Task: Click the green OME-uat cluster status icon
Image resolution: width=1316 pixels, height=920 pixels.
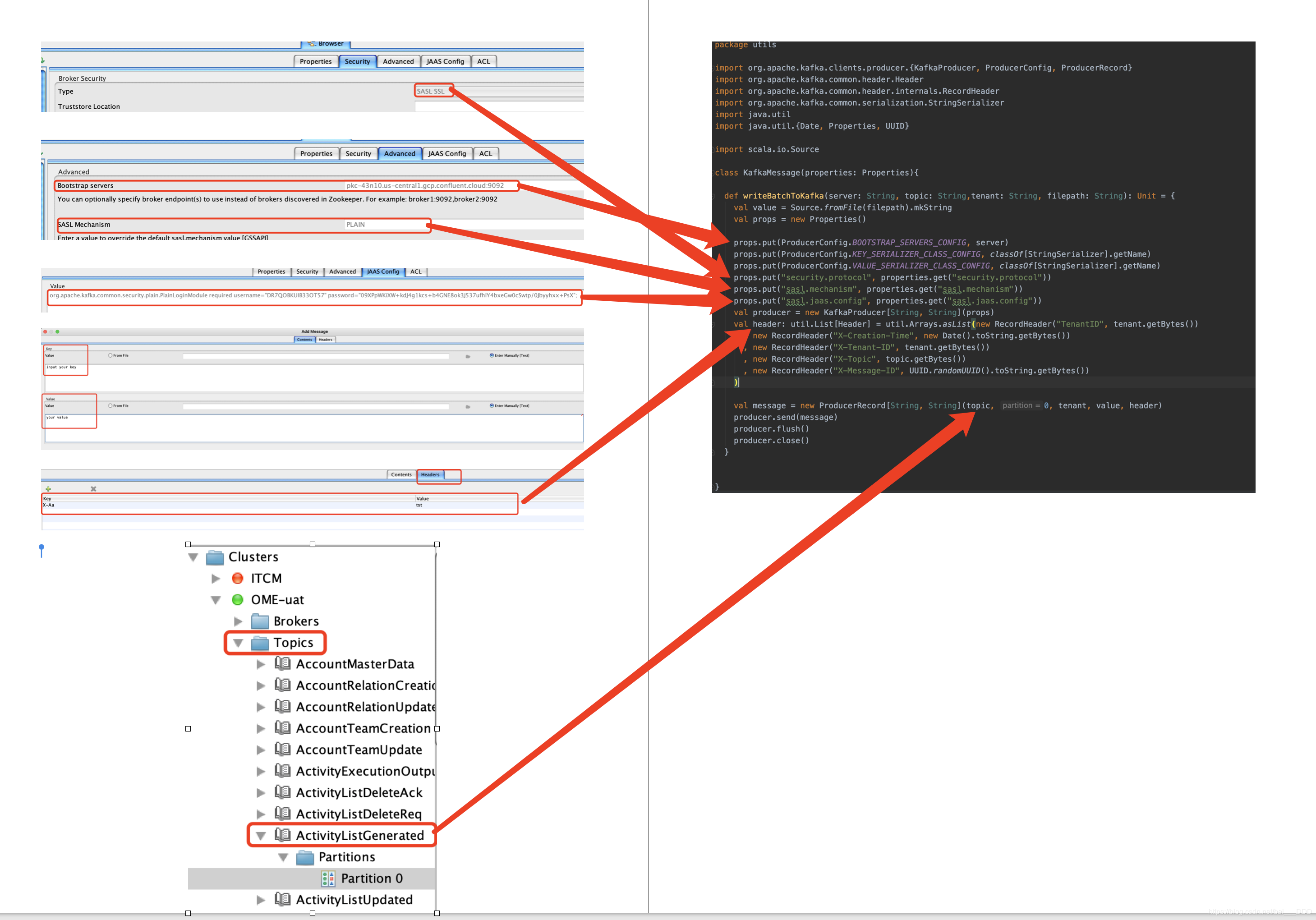Action: pos(237,599)
